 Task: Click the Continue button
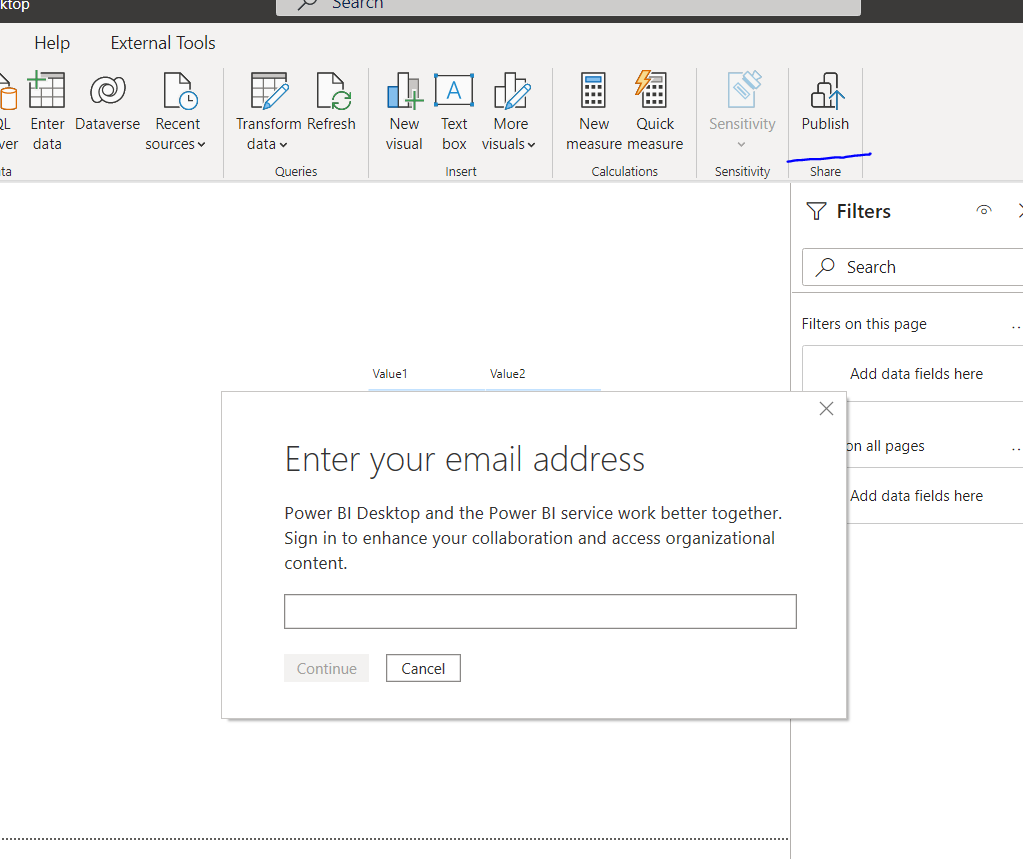click(x=326, y=669)
